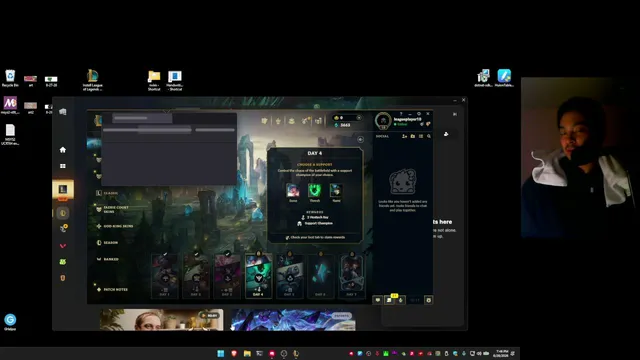Open gear icon in social bottom bar
The image size is (640, 360).
point(429,300)
